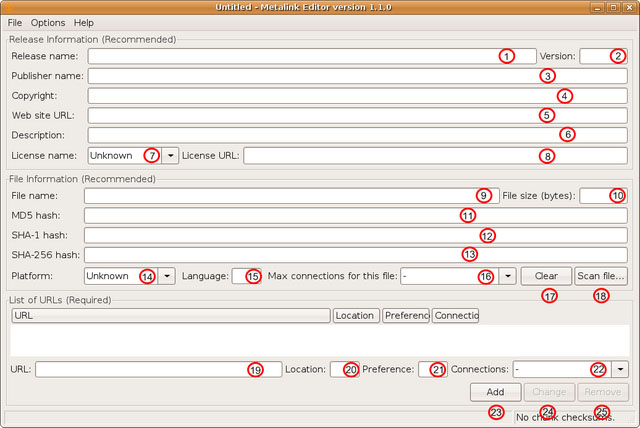Sort by the URL column header

click(x=171, y=315)
